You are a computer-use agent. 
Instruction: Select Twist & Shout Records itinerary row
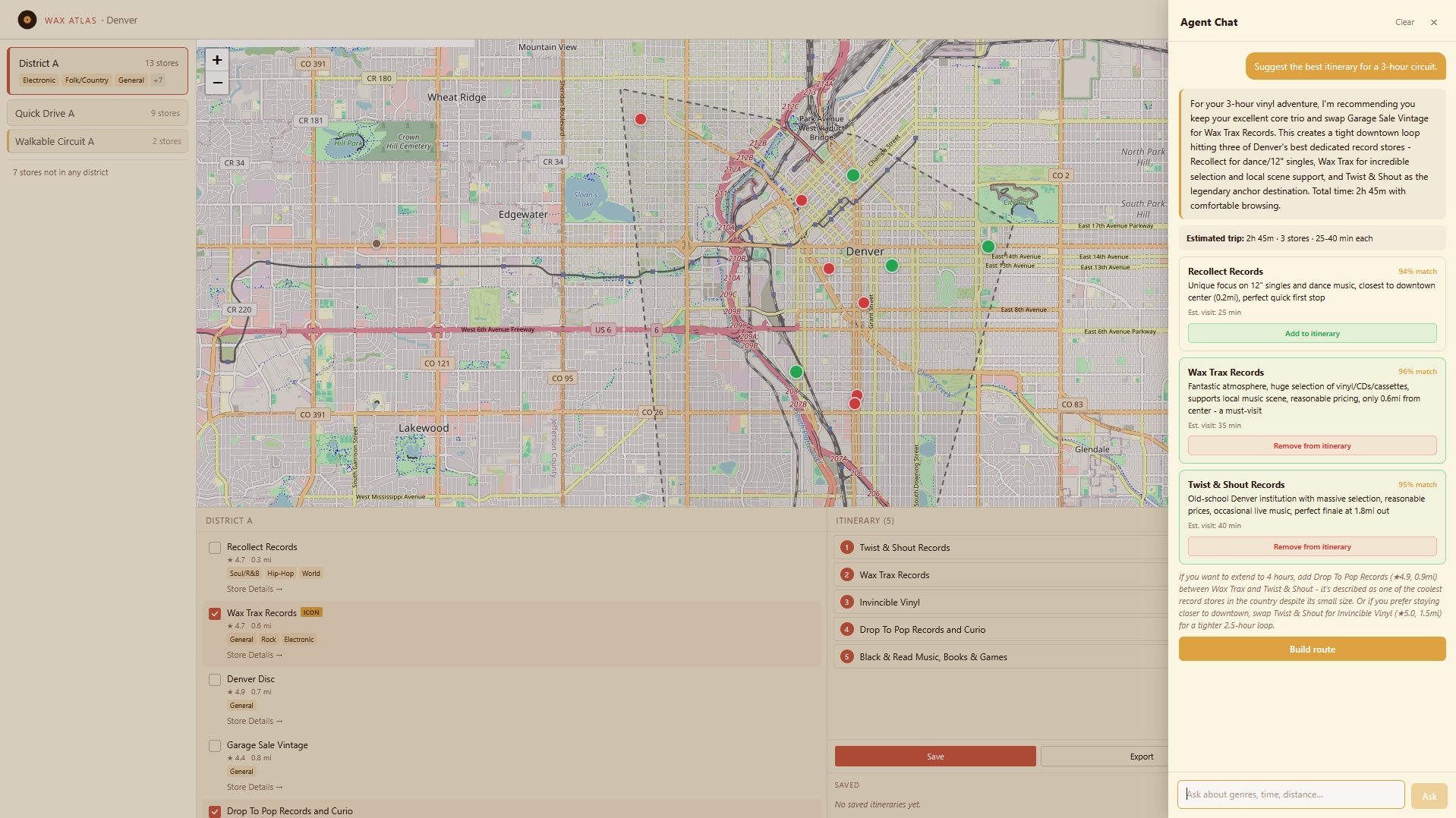[x=1001, y=547]
